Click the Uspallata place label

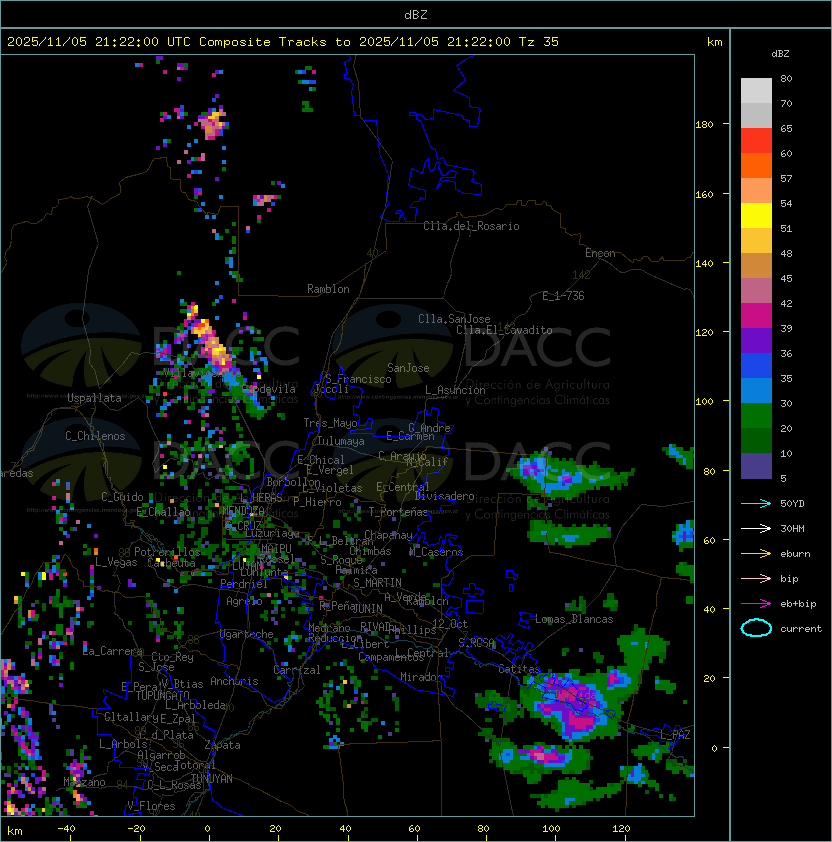tap(94, 398)
